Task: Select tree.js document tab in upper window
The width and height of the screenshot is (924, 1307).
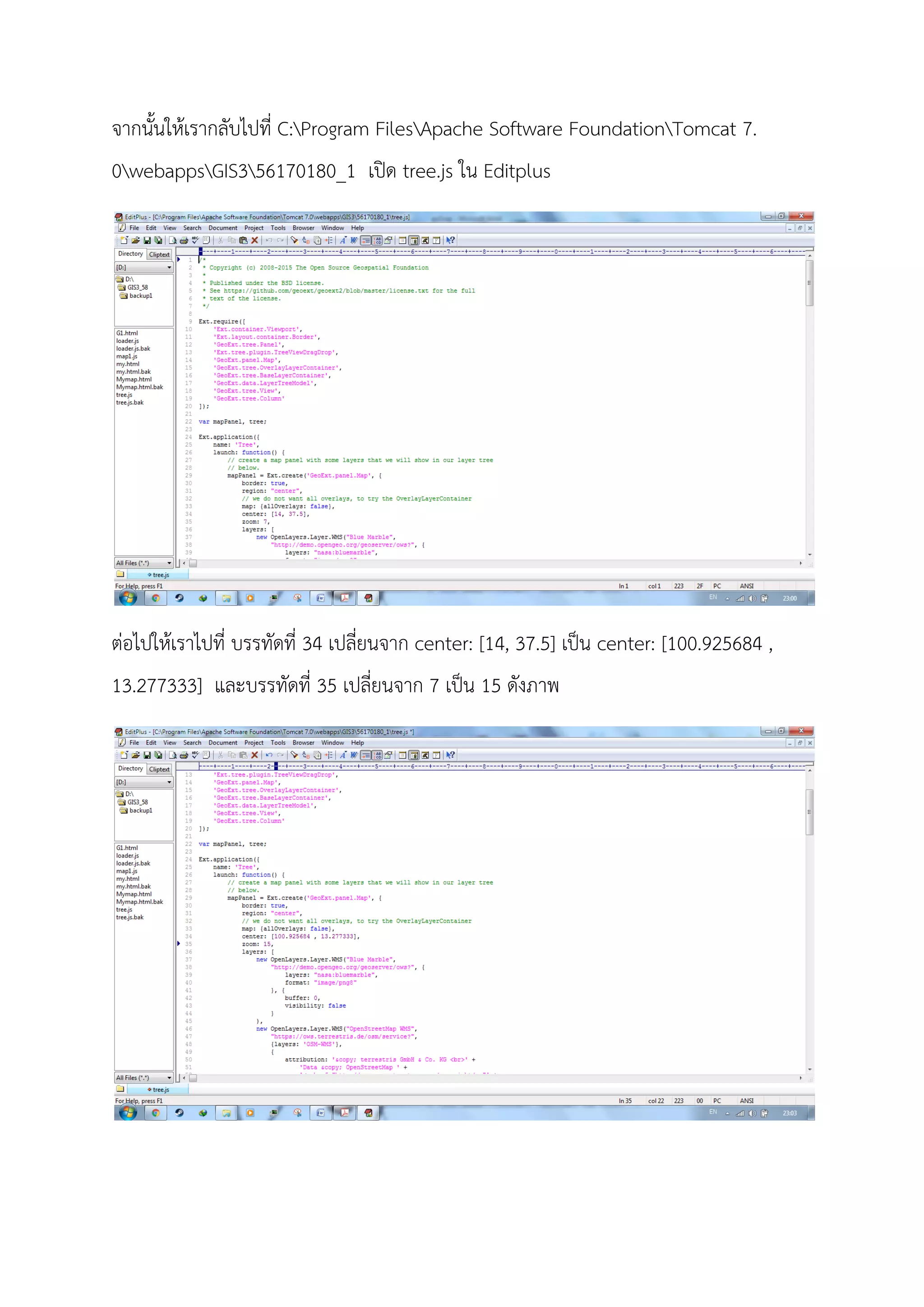Action: 158,575
